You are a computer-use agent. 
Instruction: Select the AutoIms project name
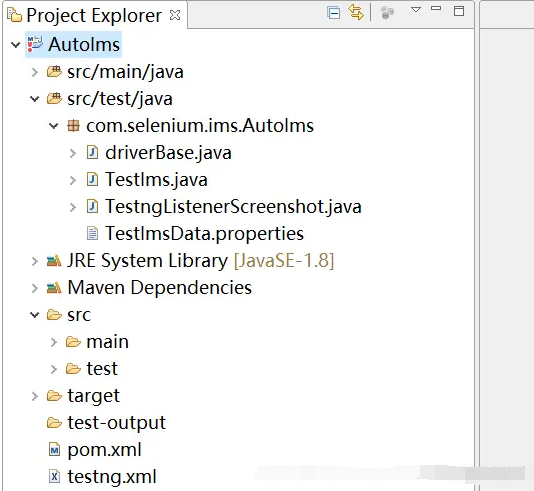[x=84, y=45]
